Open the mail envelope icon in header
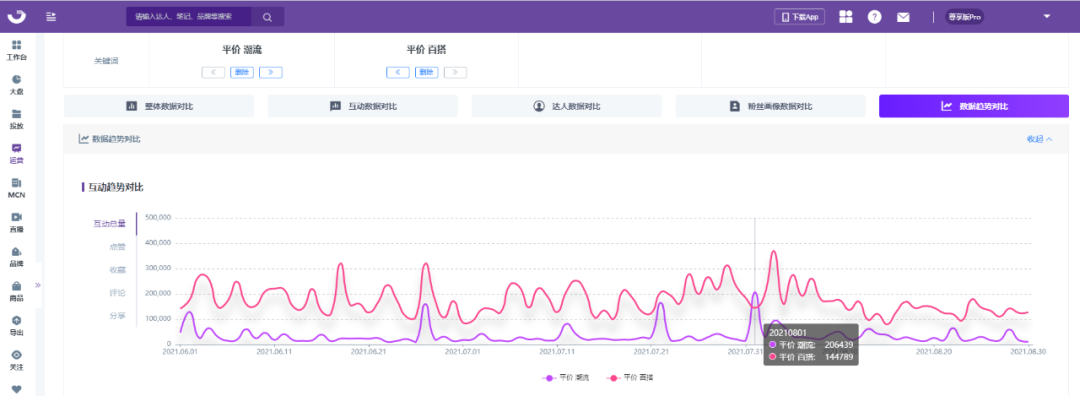Viewport: 1080px width, 396px height. (x=903, y=17)
